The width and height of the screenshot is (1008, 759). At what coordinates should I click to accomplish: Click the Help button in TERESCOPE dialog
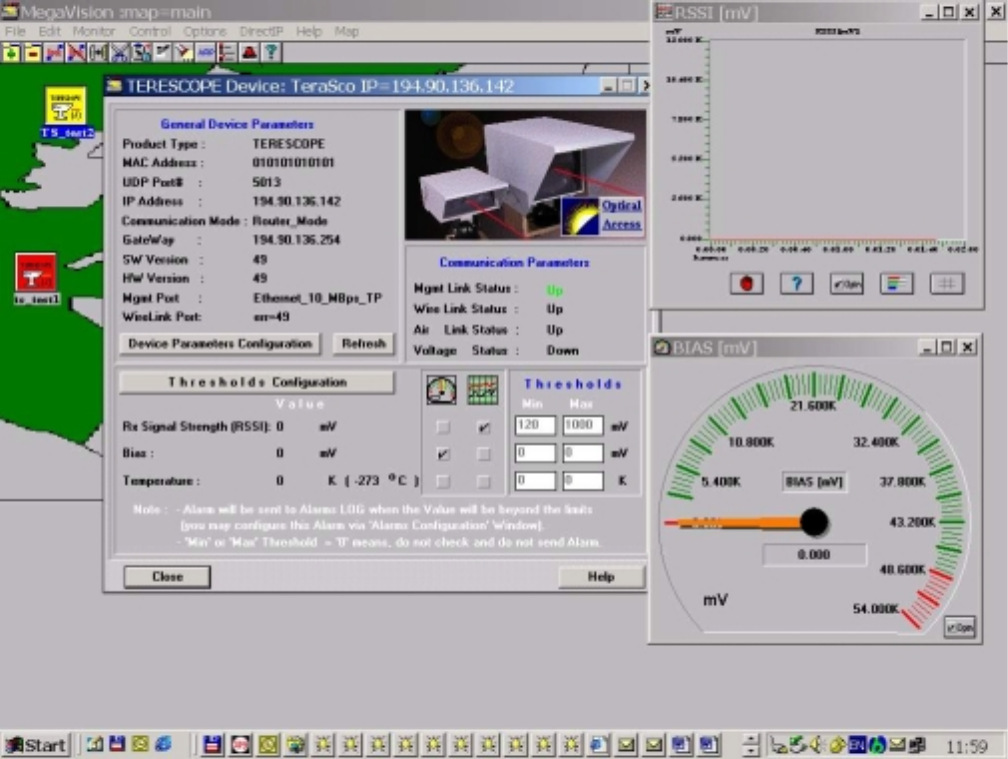601,576
